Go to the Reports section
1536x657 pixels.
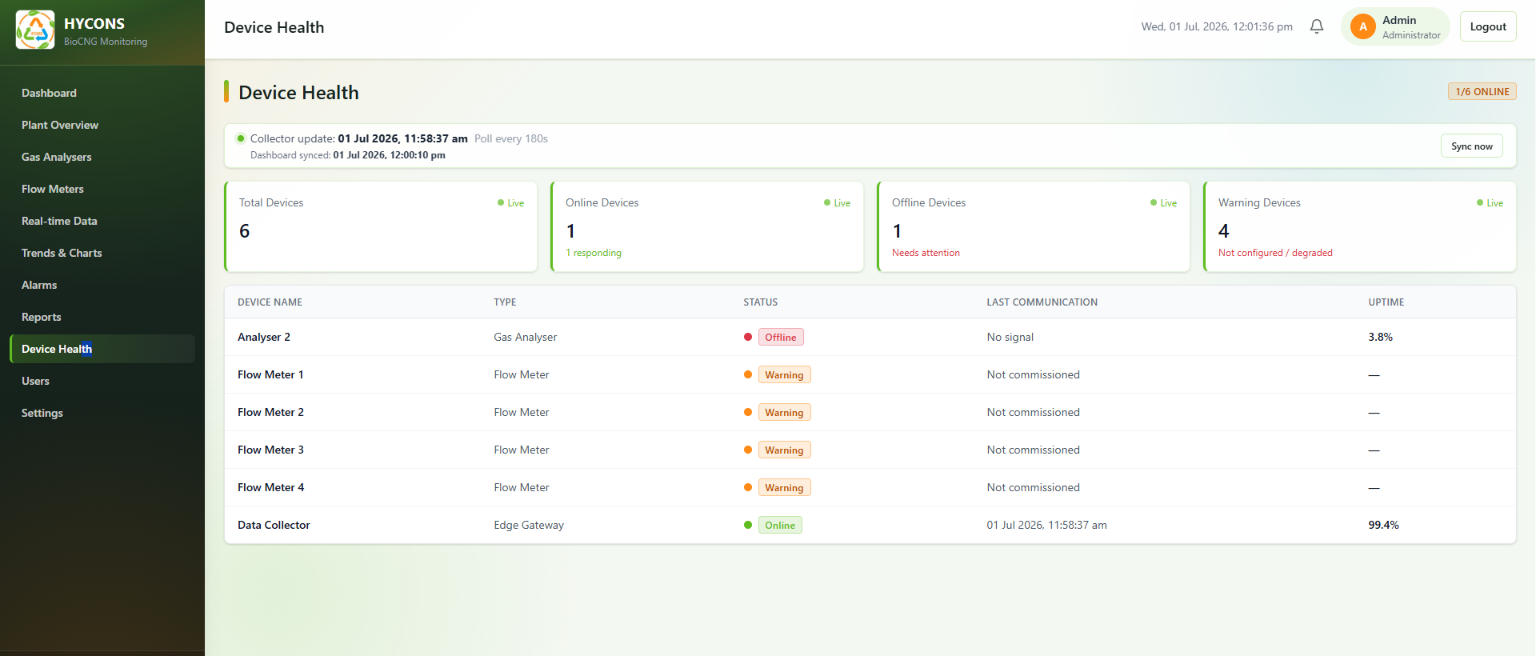102,317
